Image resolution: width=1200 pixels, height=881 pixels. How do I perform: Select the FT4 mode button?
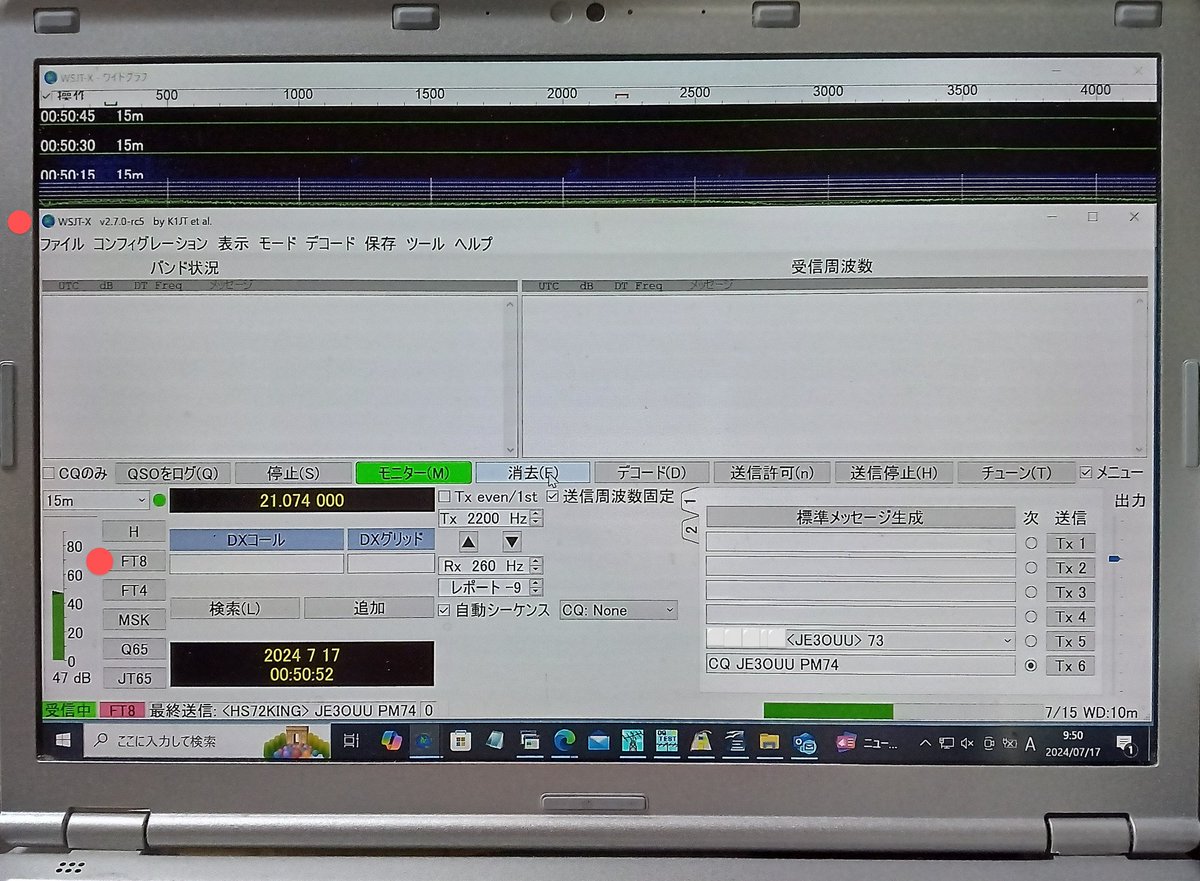[134, 590]
